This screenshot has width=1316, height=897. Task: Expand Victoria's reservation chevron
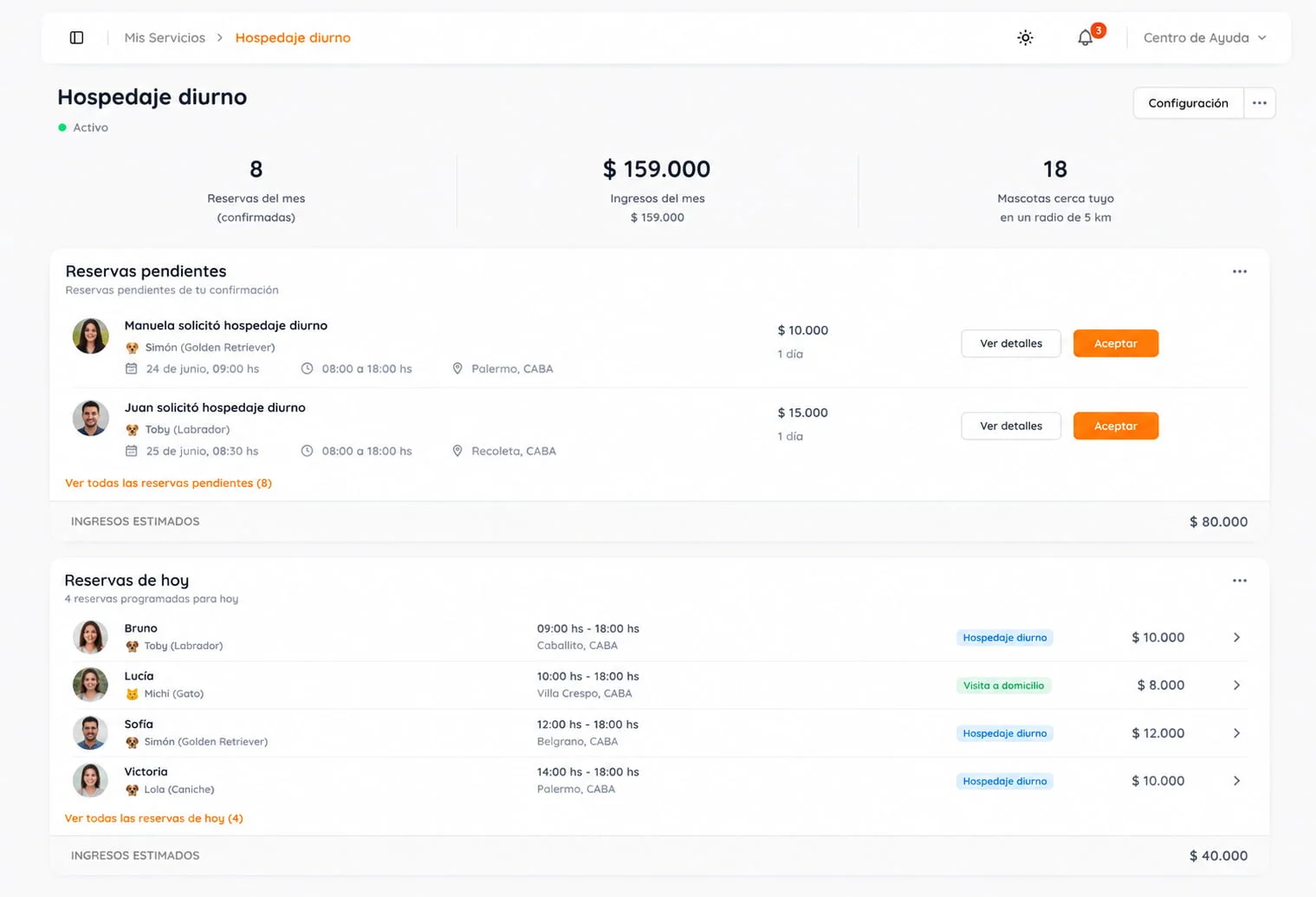pos(1236,781)
